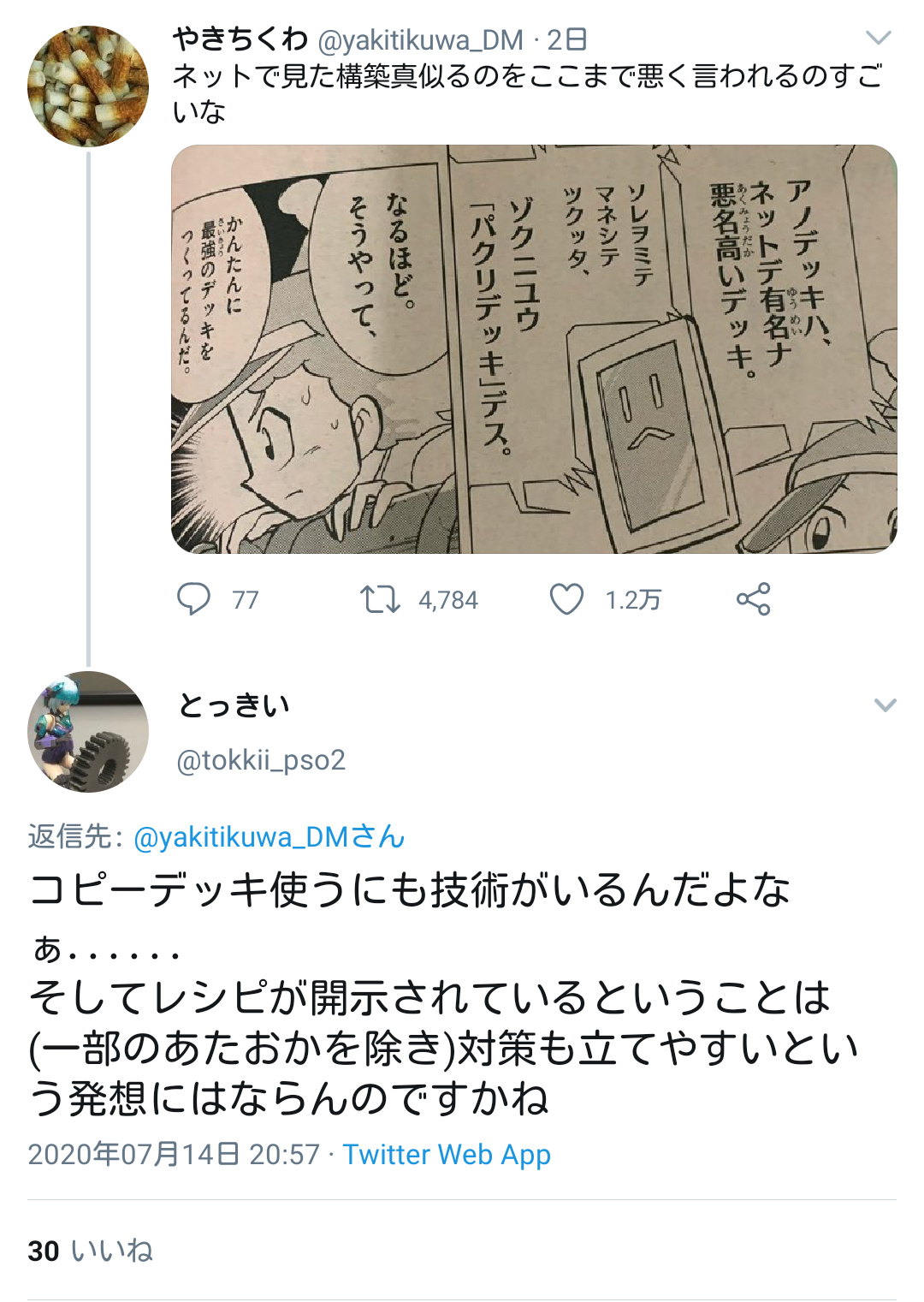Expand the menu chevron on とっきい's reply
This screenshot has width=924, height=1302.
(885, 705)
